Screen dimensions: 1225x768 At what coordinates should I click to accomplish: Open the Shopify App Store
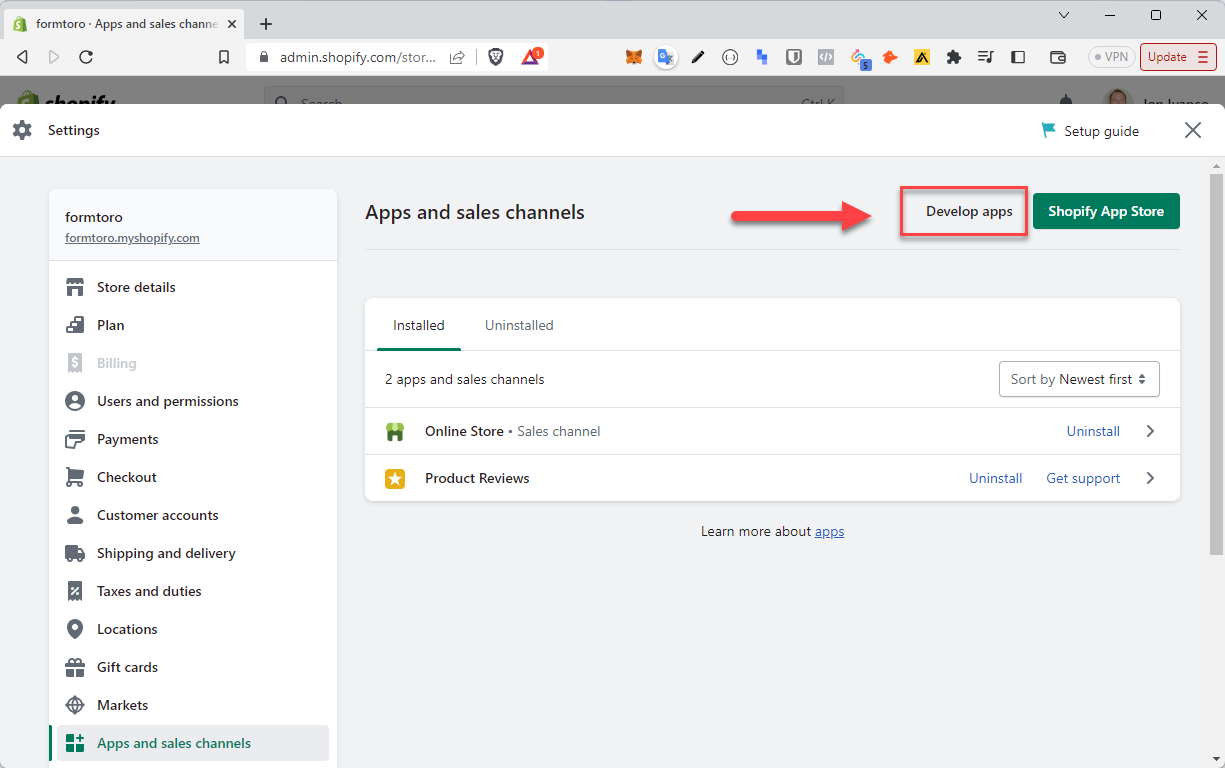[1106, 211]
